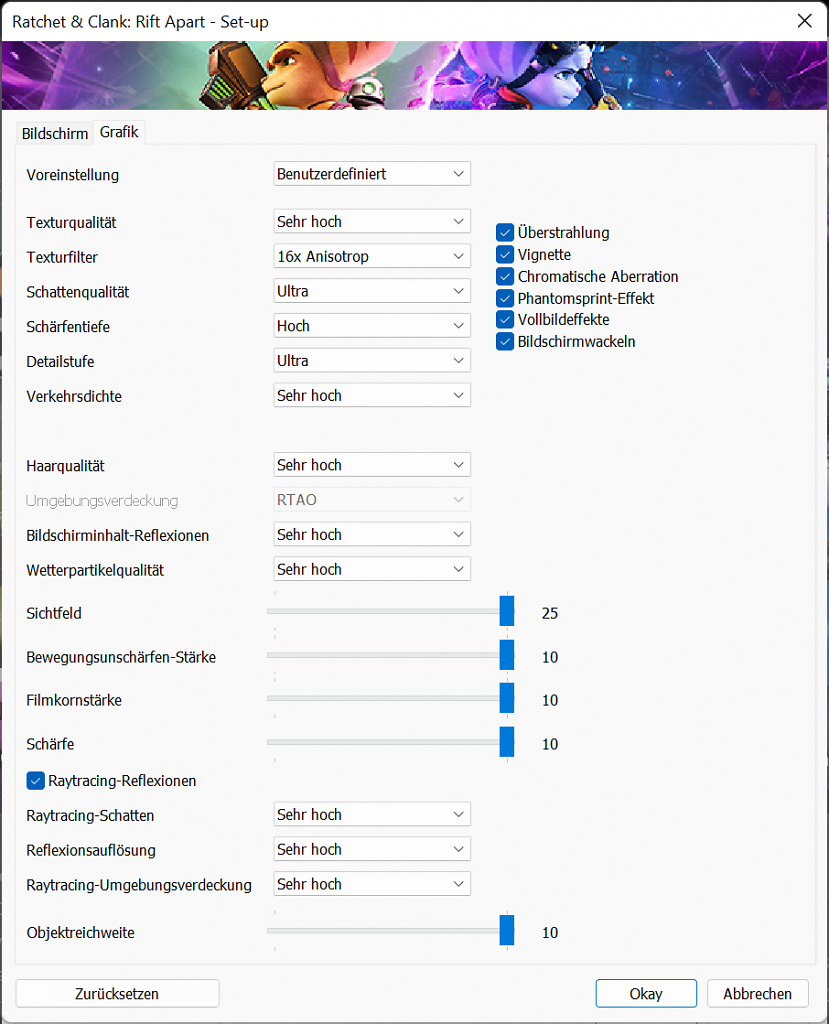Disable Vollbildeffekte checkbox

click(x=505, y=319)
